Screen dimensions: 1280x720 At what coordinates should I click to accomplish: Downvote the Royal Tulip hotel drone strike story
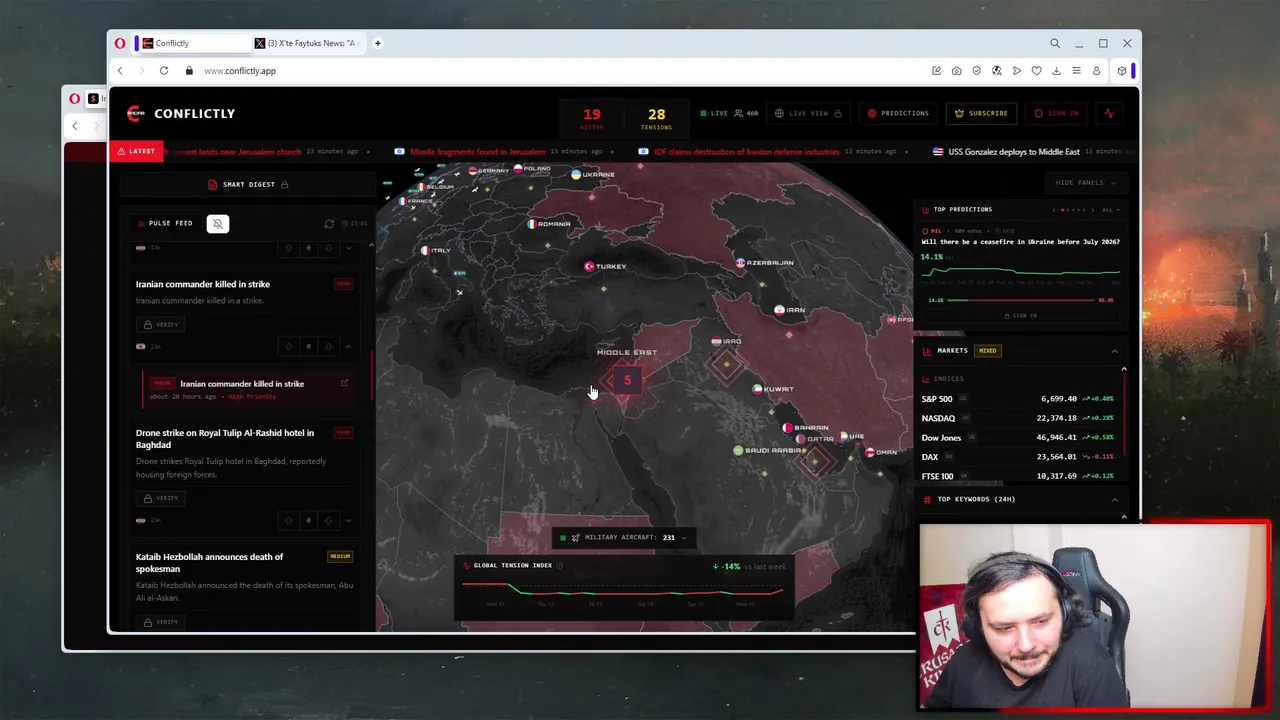coord(328,520)
